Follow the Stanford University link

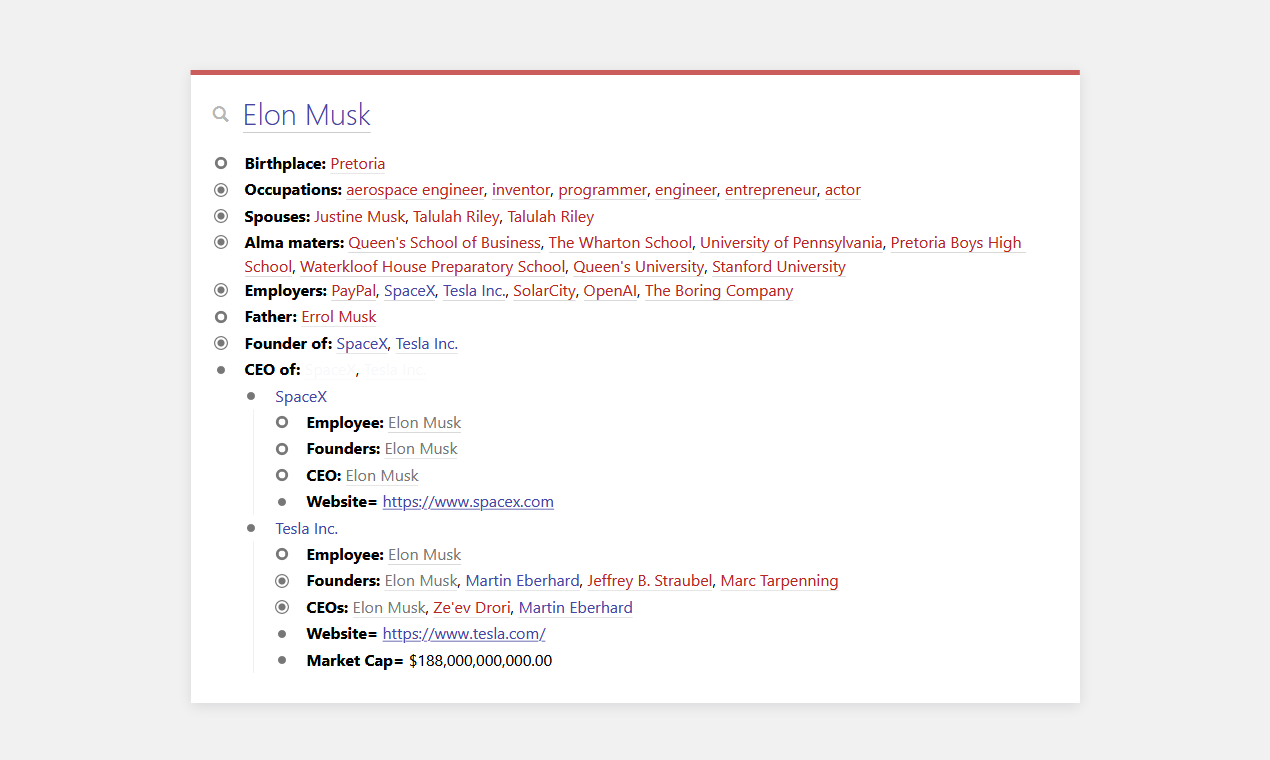pyautogui.click(x=779, y=267)
